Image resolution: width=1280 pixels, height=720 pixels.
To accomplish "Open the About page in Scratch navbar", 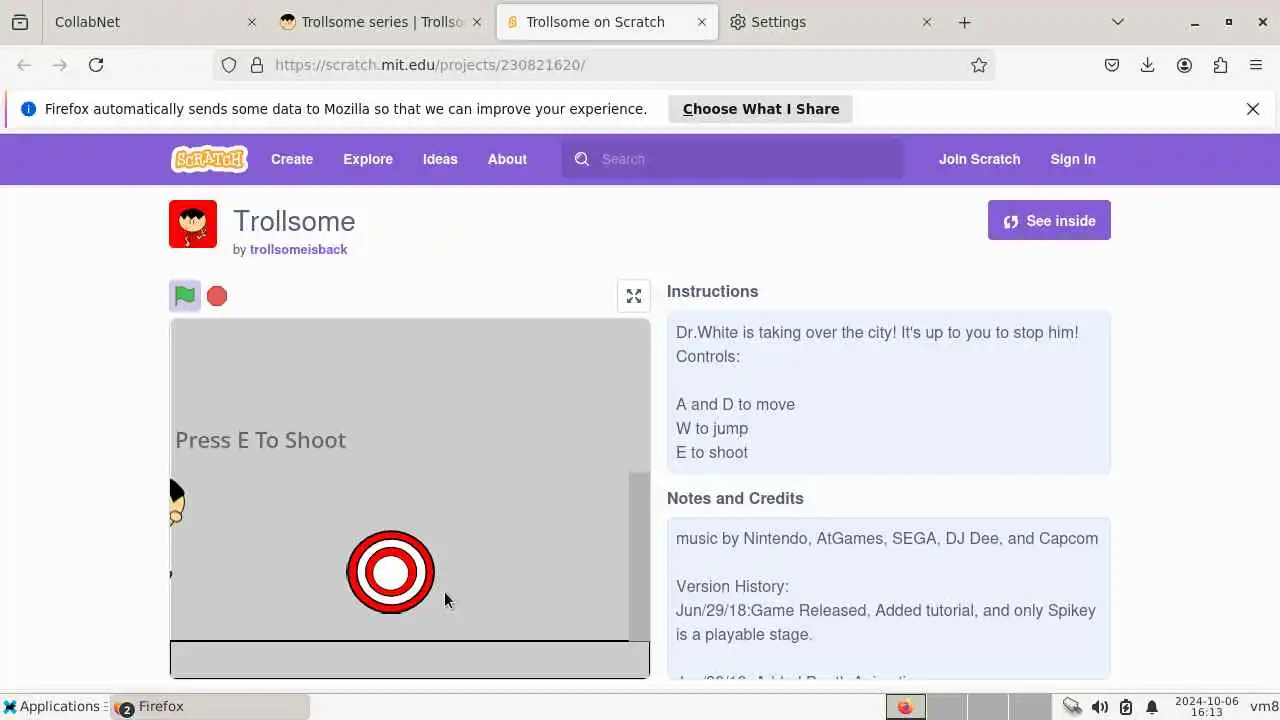I will point(507,159).
